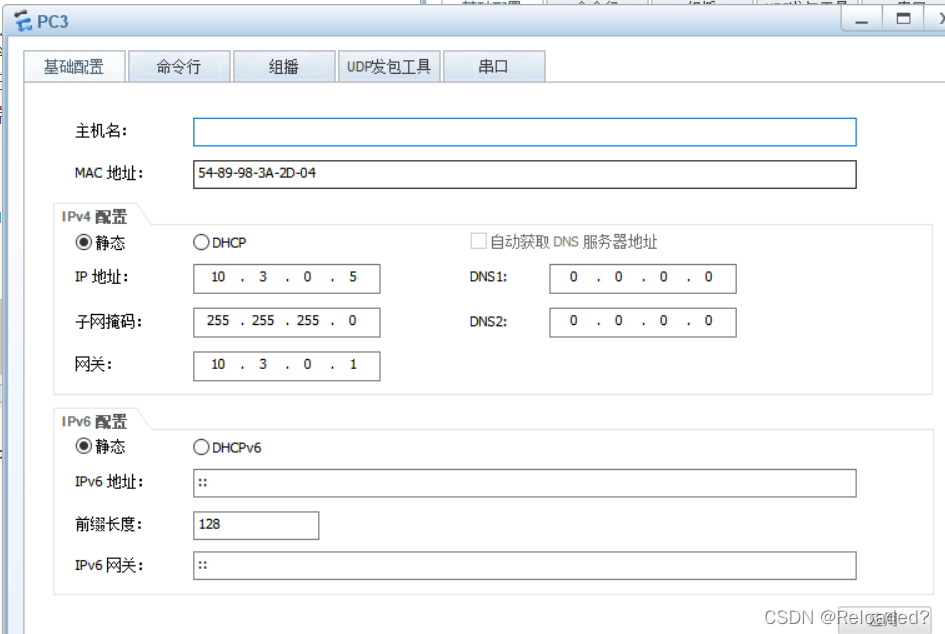The height and width of the screenshot is (634, 945).
Task: Click the 前缀长度 field showing 128
Action: (256, 526)
